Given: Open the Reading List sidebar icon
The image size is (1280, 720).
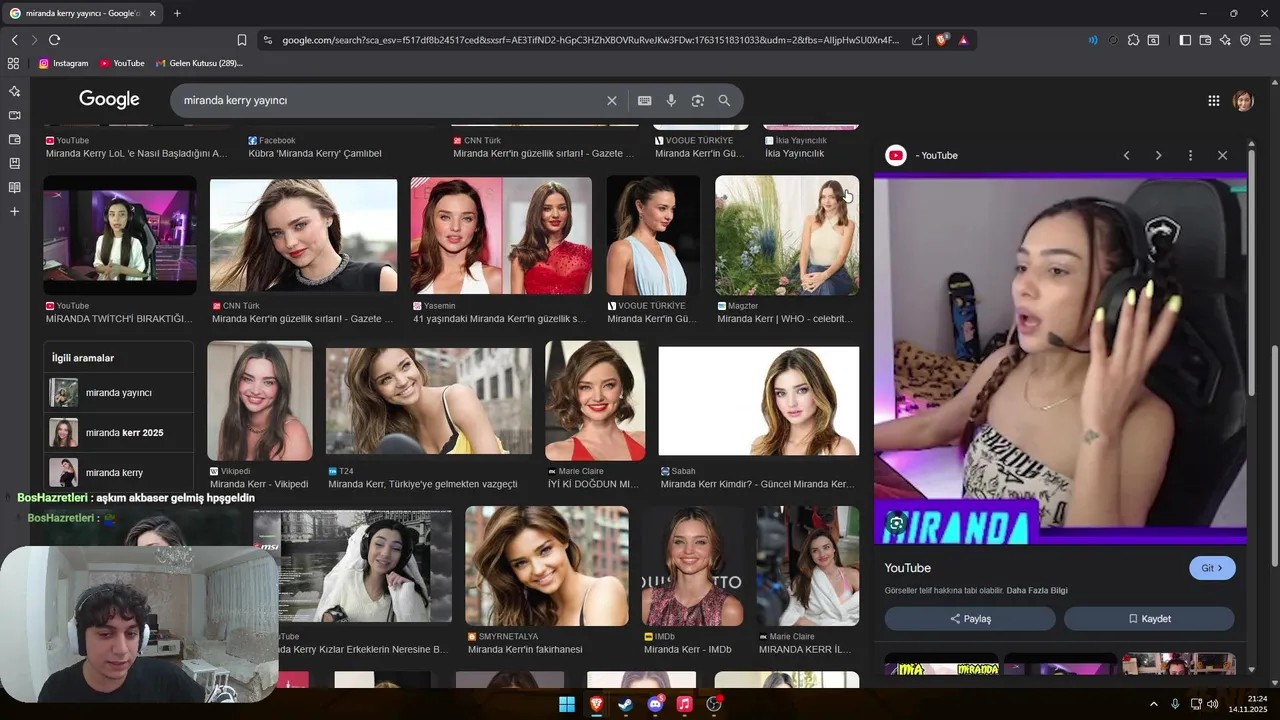Looking at the screenshot, I should pyautogui.click(x=14, y=187).
